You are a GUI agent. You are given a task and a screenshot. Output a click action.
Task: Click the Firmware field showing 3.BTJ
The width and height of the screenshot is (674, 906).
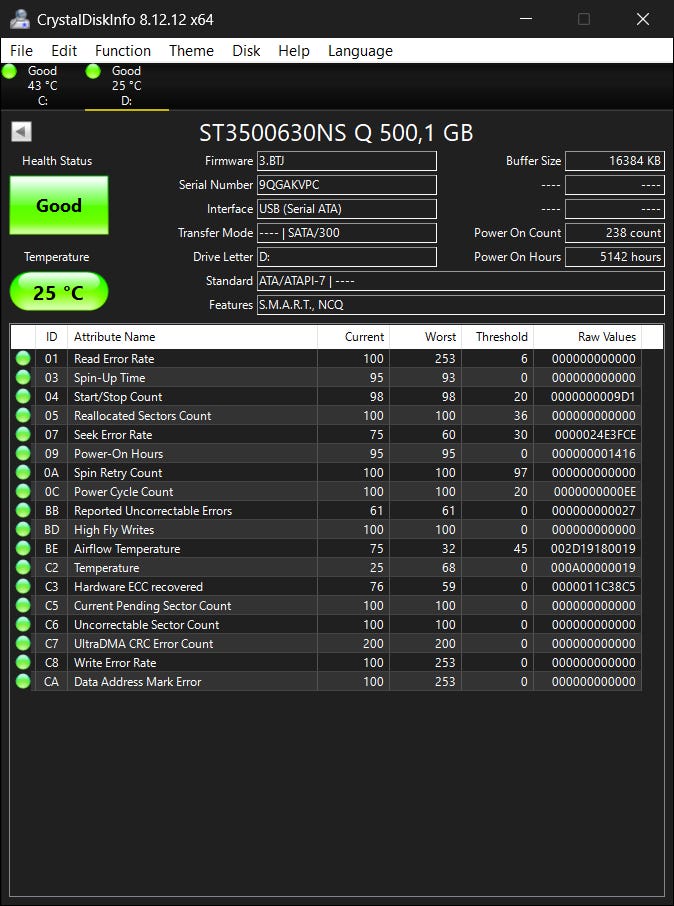[347, 161]
